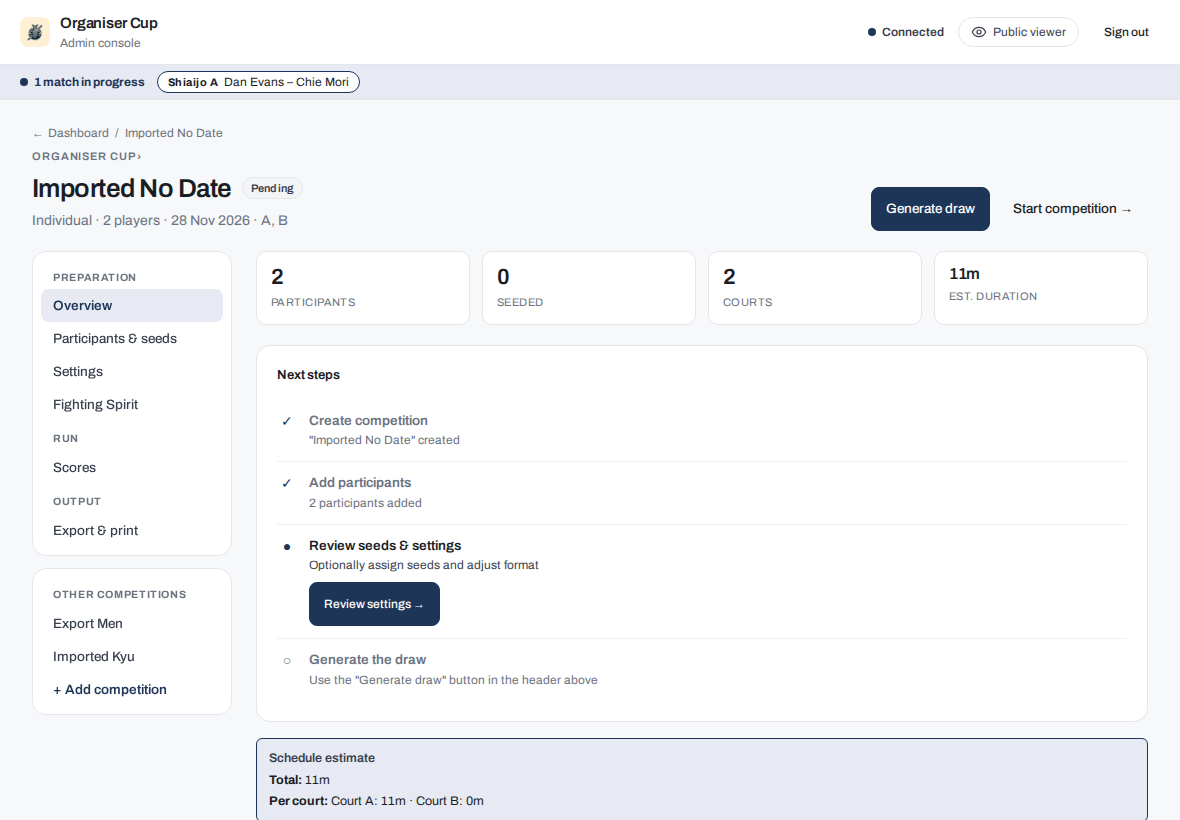1180x820 pixels.
Task: Click the Create competition step title
Action: [368, 421]
